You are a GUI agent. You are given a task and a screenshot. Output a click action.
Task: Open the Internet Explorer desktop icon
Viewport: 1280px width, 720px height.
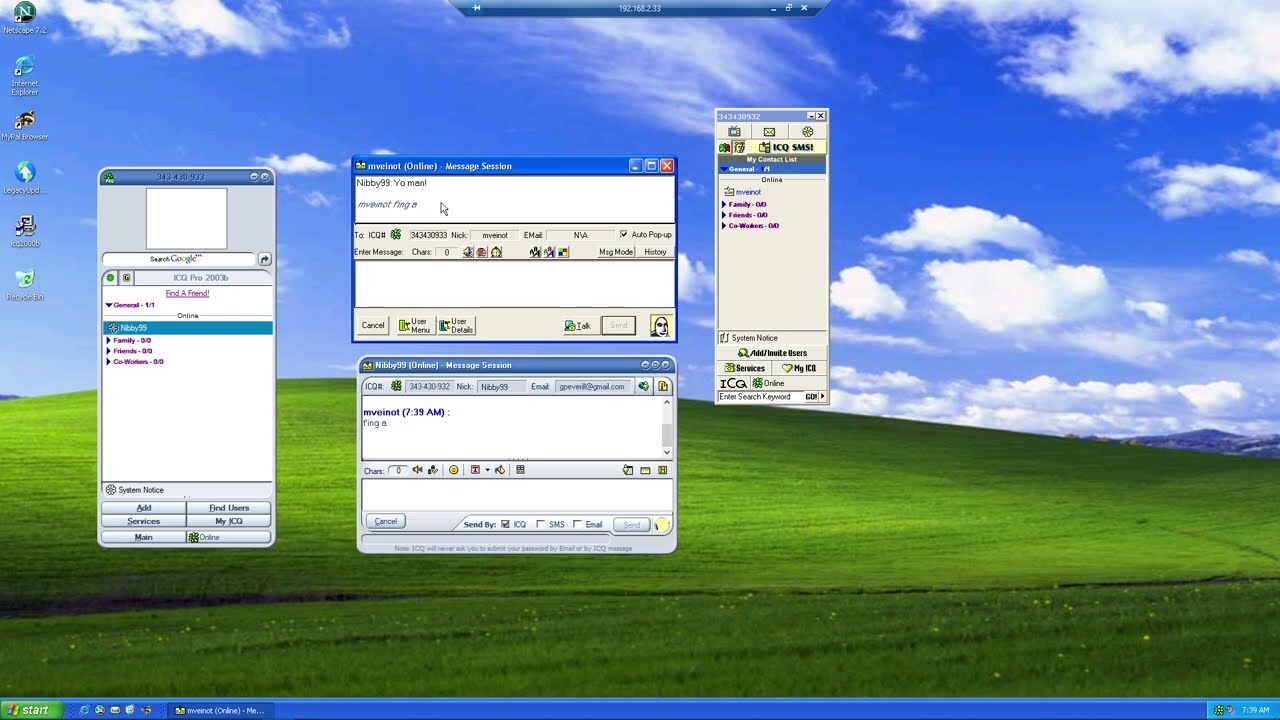pos(24,76)
